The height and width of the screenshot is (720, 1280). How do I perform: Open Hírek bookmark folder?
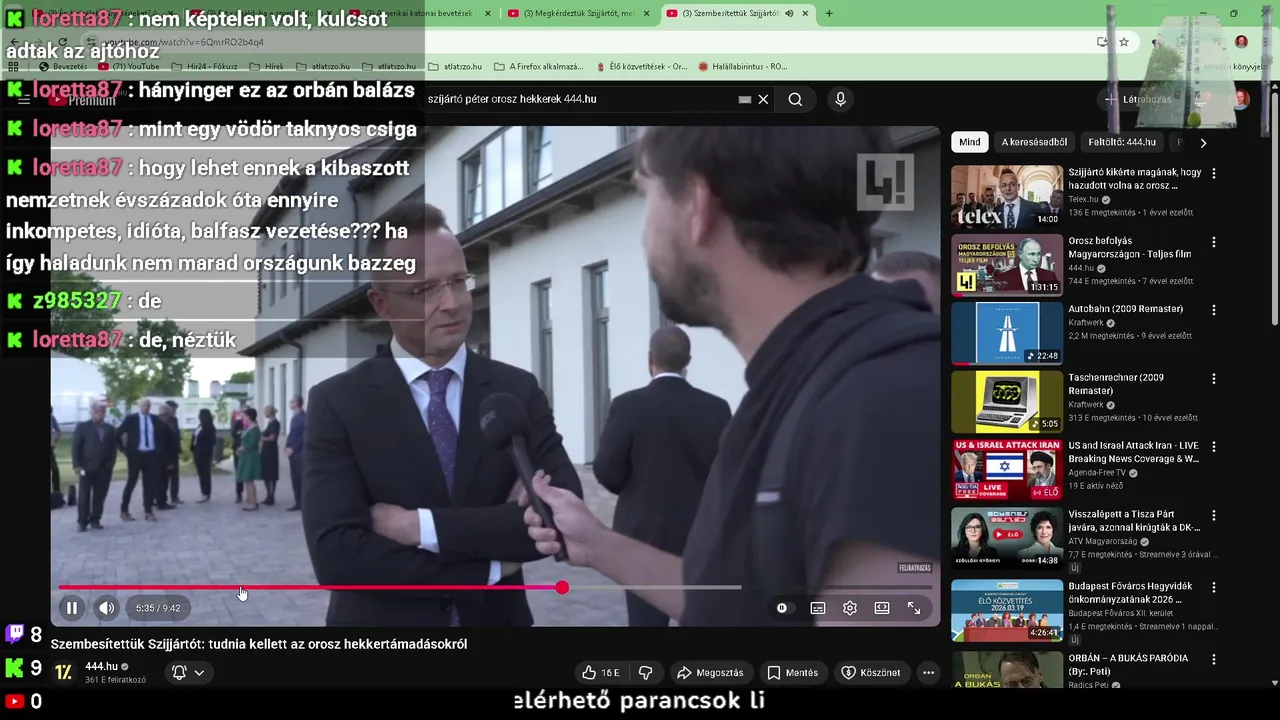(x=266, y=66)
